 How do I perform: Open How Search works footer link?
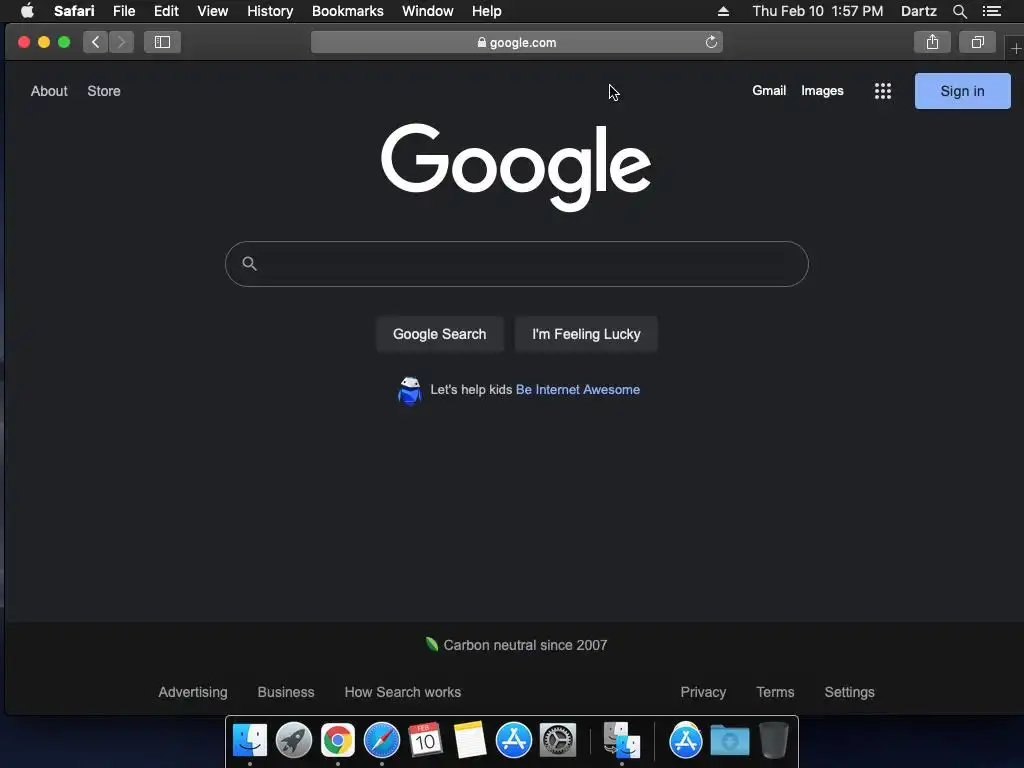pyautogui.click(x=402, y=692)
